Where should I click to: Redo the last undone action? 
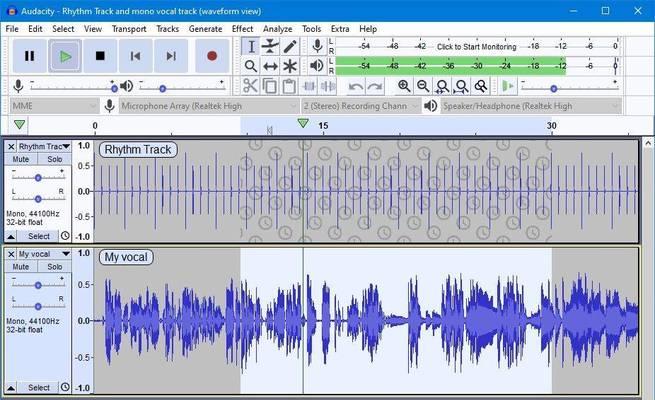point(375,86)
